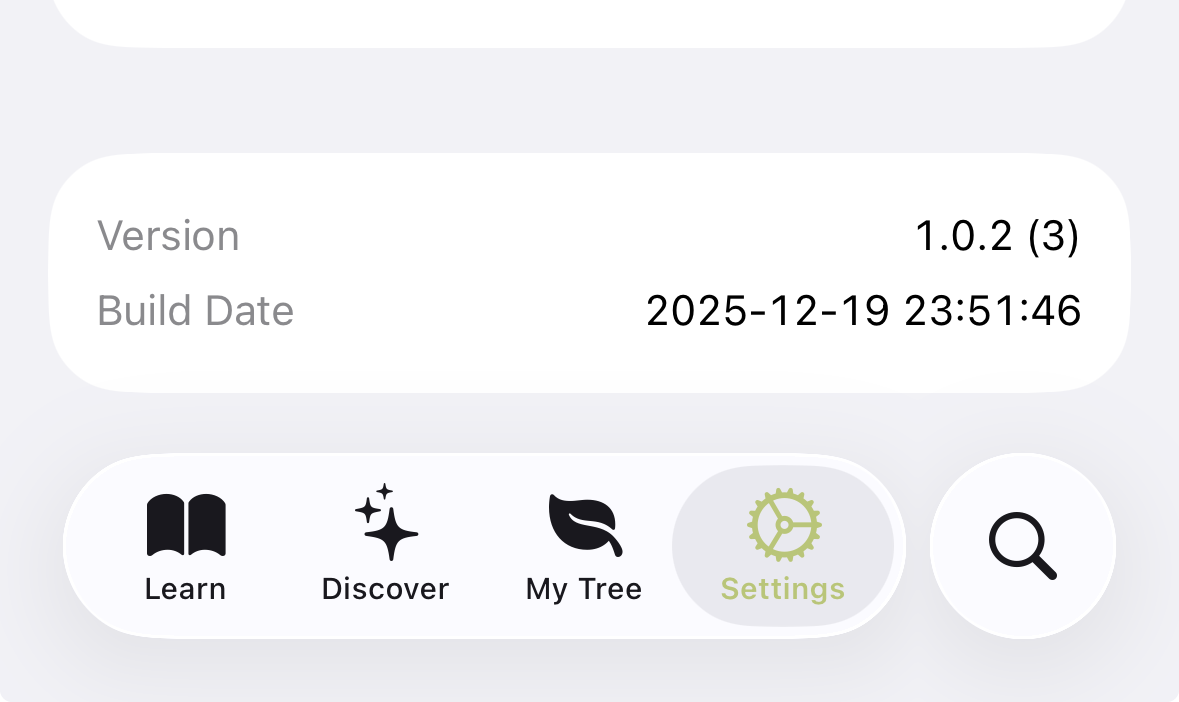1179x702 pixels.
Task: Tap the word Tree in My Tree tab
Action: tap(609, 589)
